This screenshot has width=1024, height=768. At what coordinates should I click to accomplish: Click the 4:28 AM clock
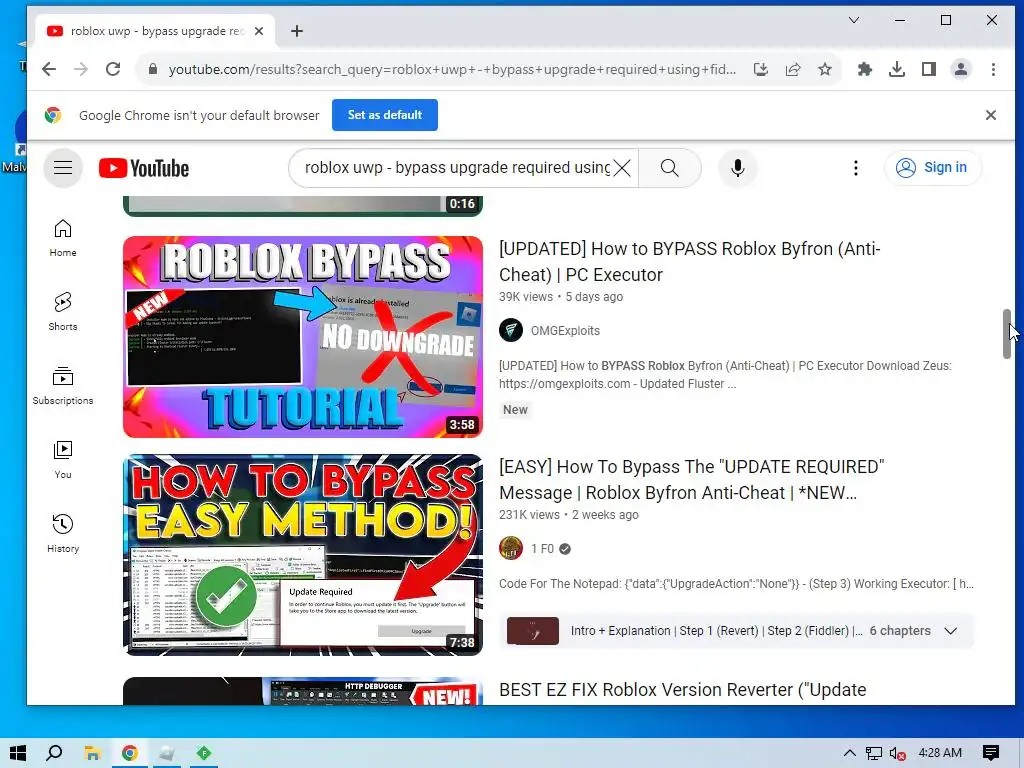(x=940, y=753)
